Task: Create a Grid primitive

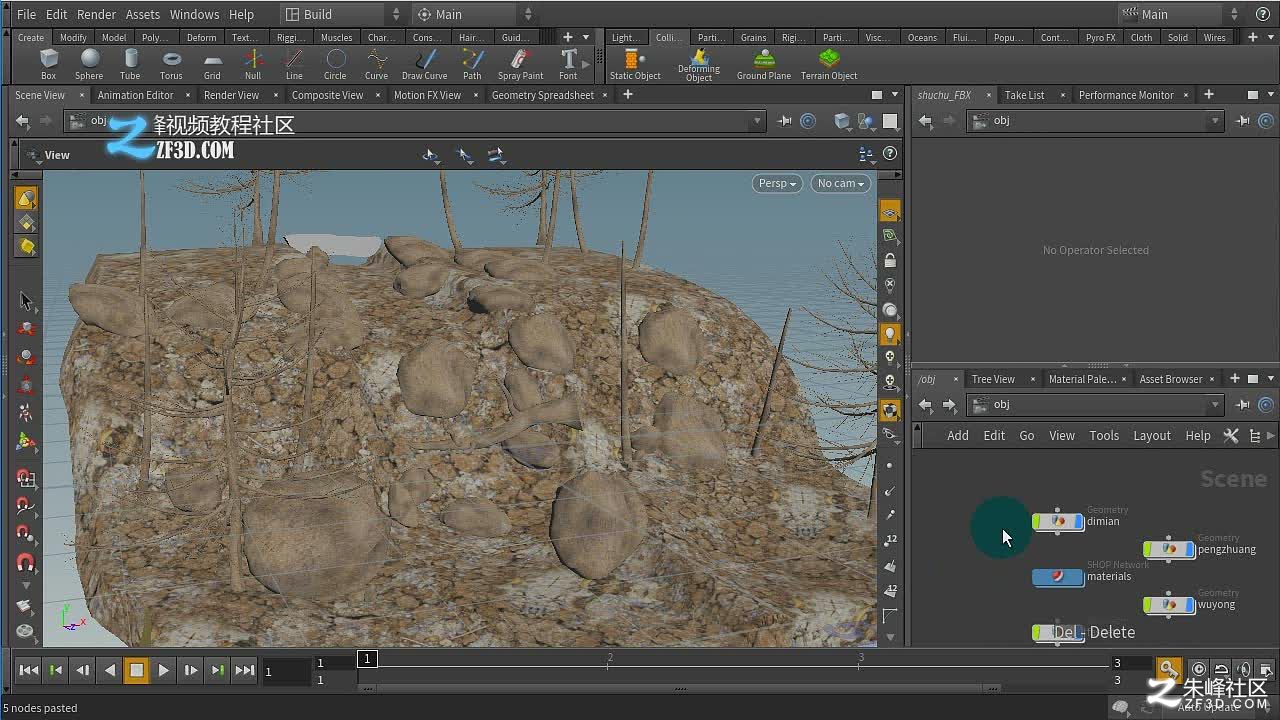Action: [x=212, y=65]
